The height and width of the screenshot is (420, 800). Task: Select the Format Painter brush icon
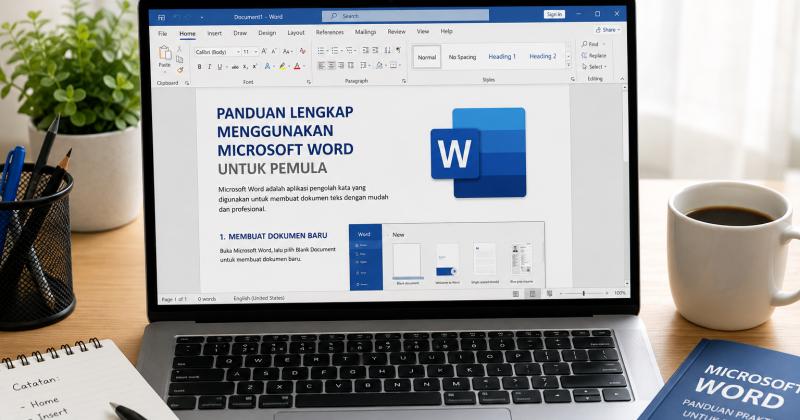180,70
